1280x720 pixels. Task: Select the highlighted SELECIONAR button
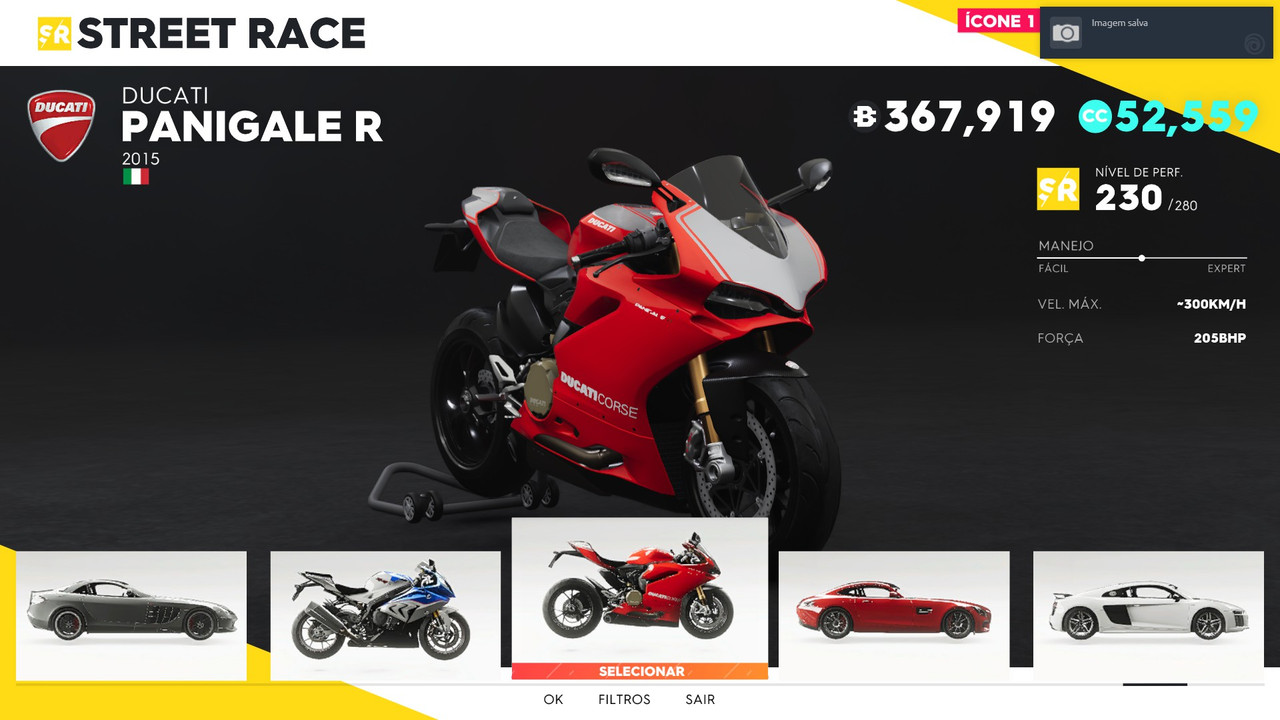pyautogui.click(x=640, y=671)
